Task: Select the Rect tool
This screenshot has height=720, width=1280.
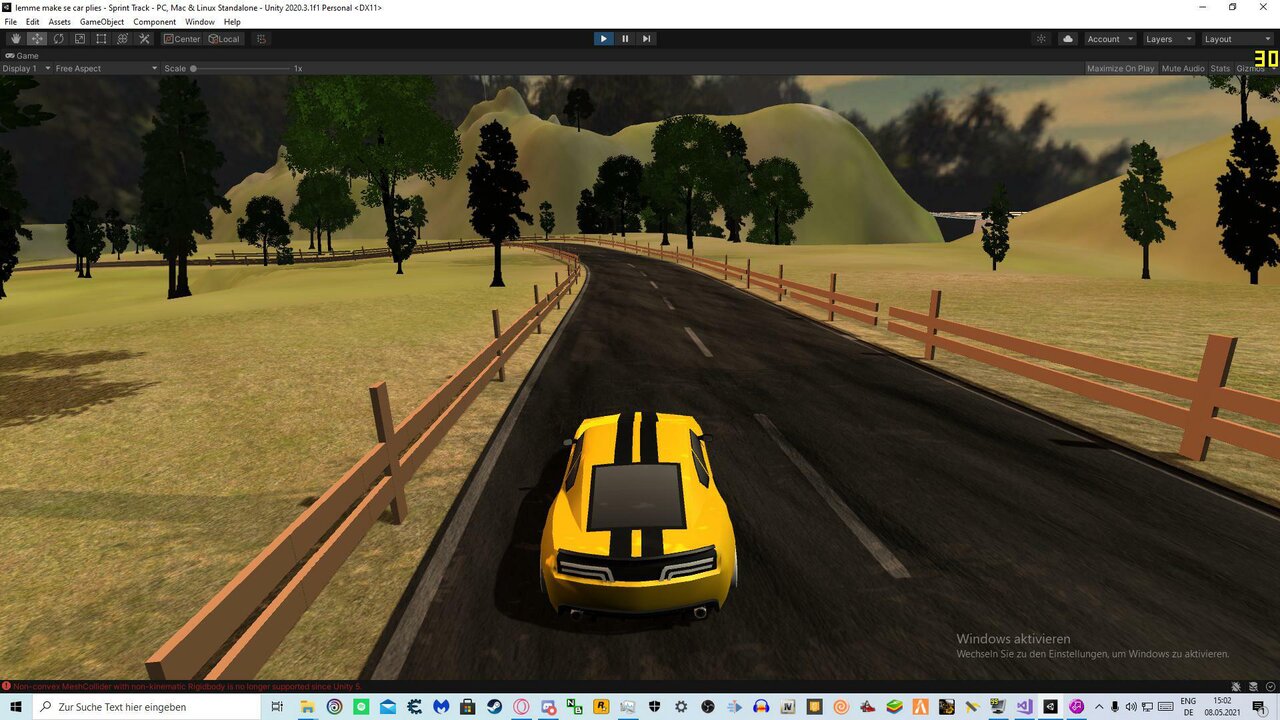Action: pyautogui.click(x=101, y=39)
